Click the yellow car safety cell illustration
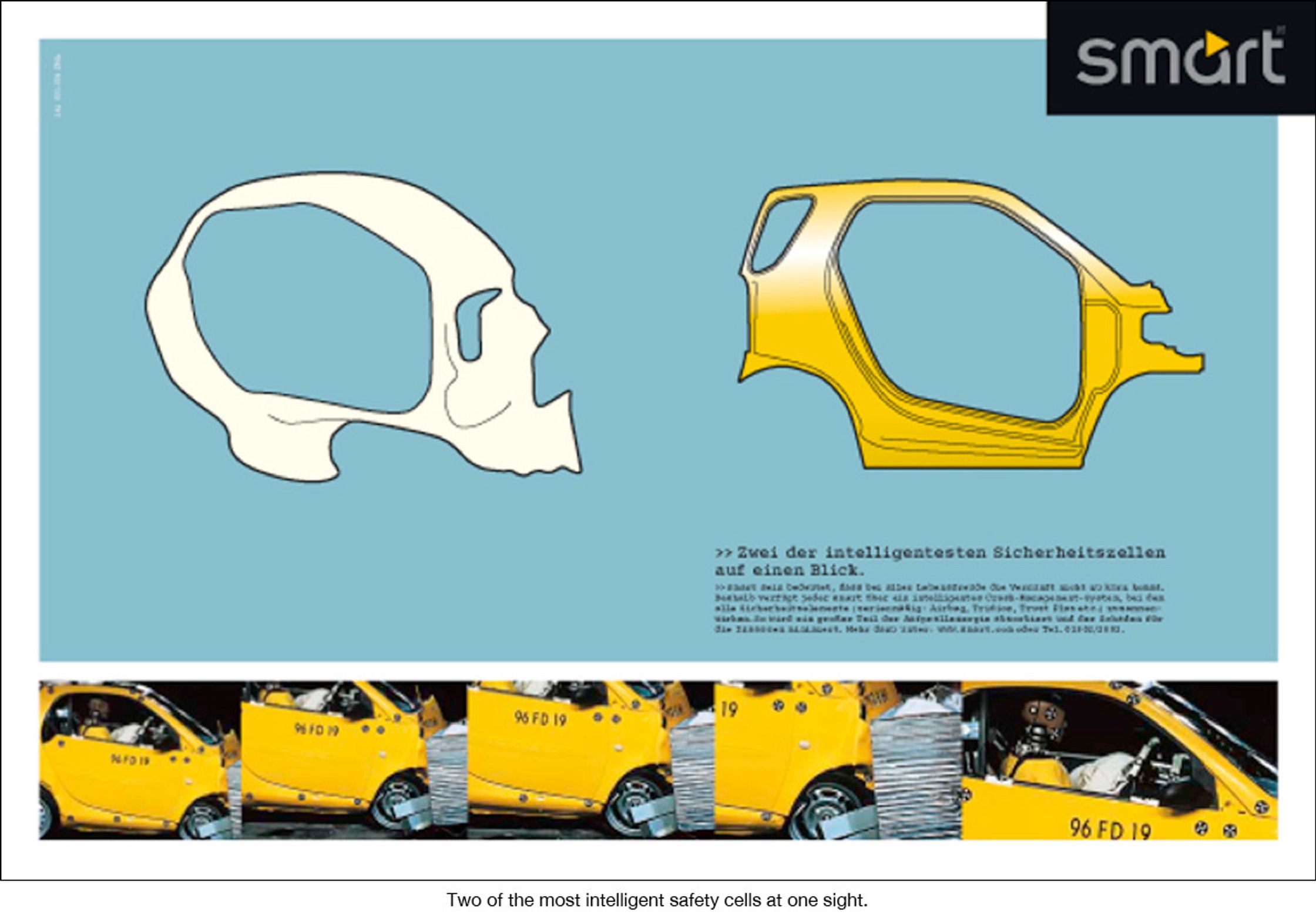1316x915 pixels. (971, 324)
